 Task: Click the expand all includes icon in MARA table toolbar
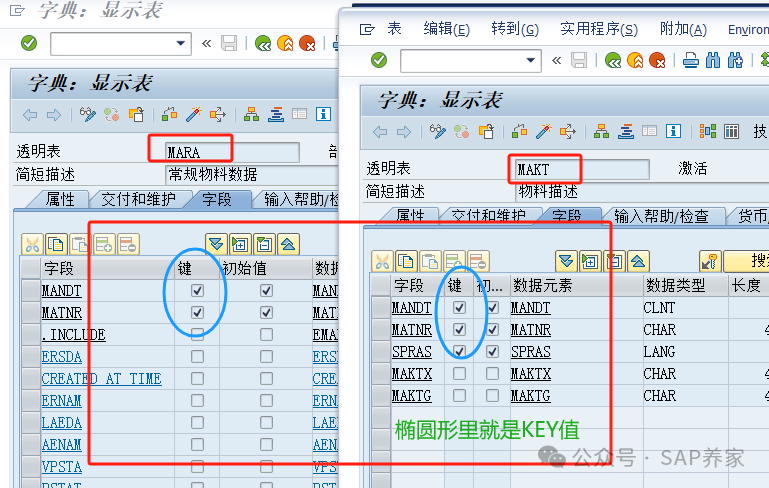coord(216,244)
